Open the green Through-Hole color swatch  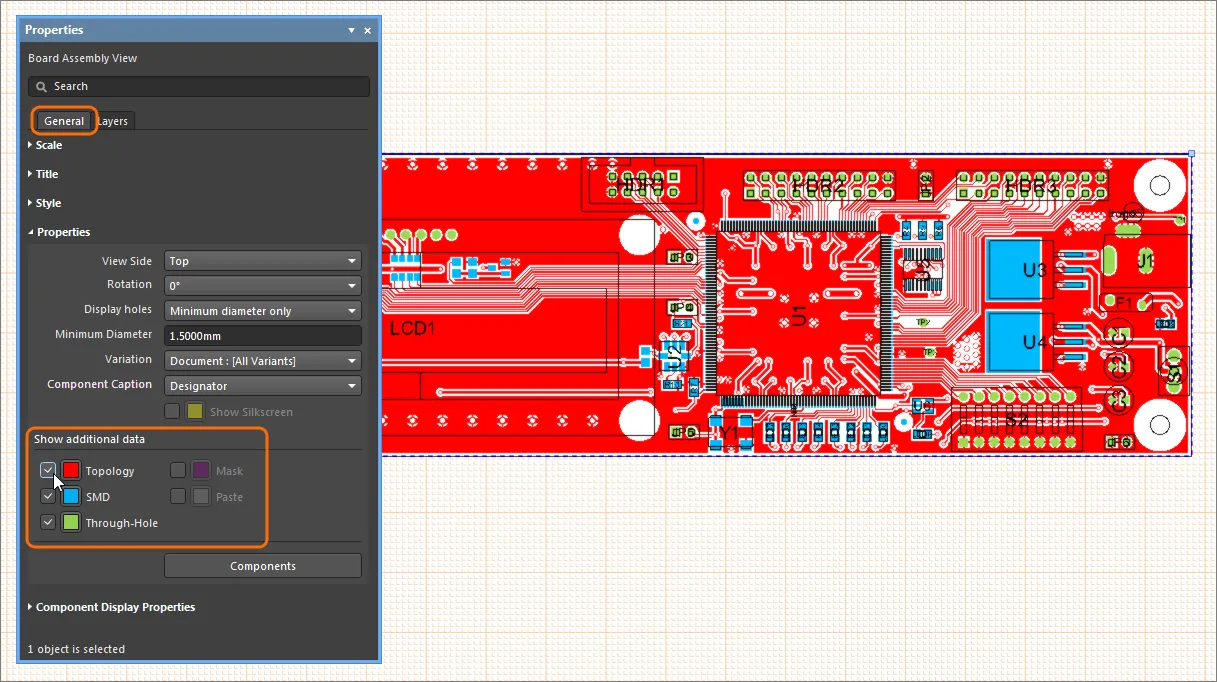pyautogui.click(x=71, y=522)
